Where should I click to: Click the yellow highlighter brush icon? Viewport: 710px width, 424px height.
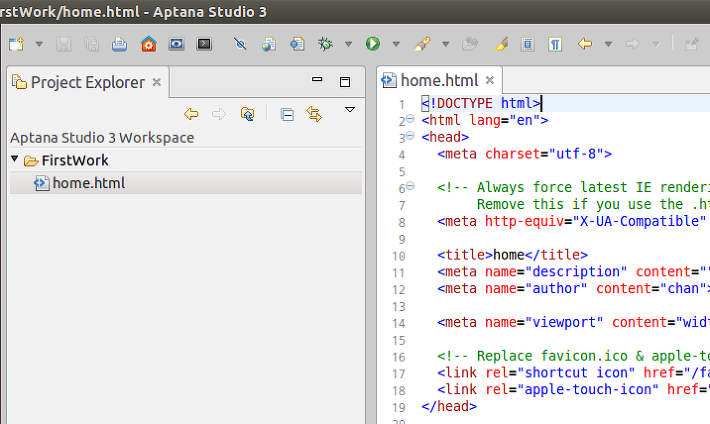500,44
